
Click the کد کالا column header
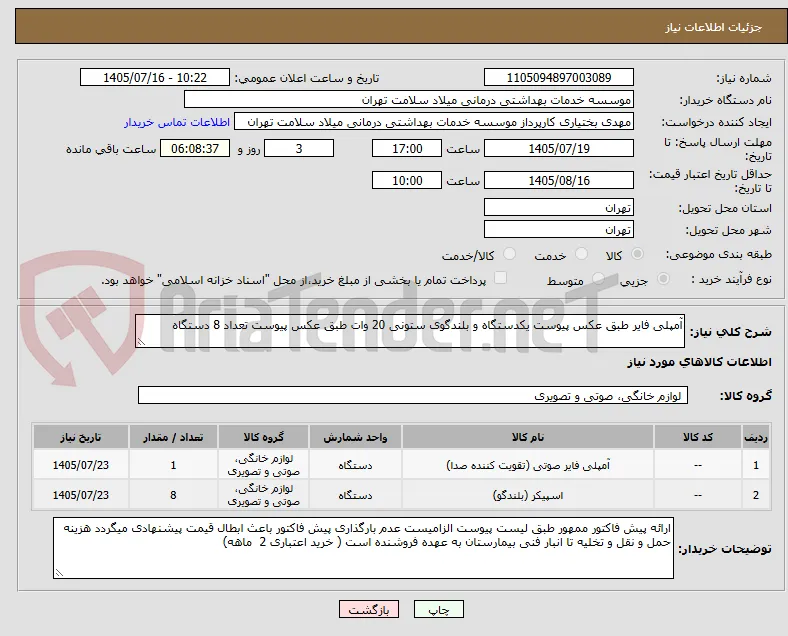coord(698,437)
